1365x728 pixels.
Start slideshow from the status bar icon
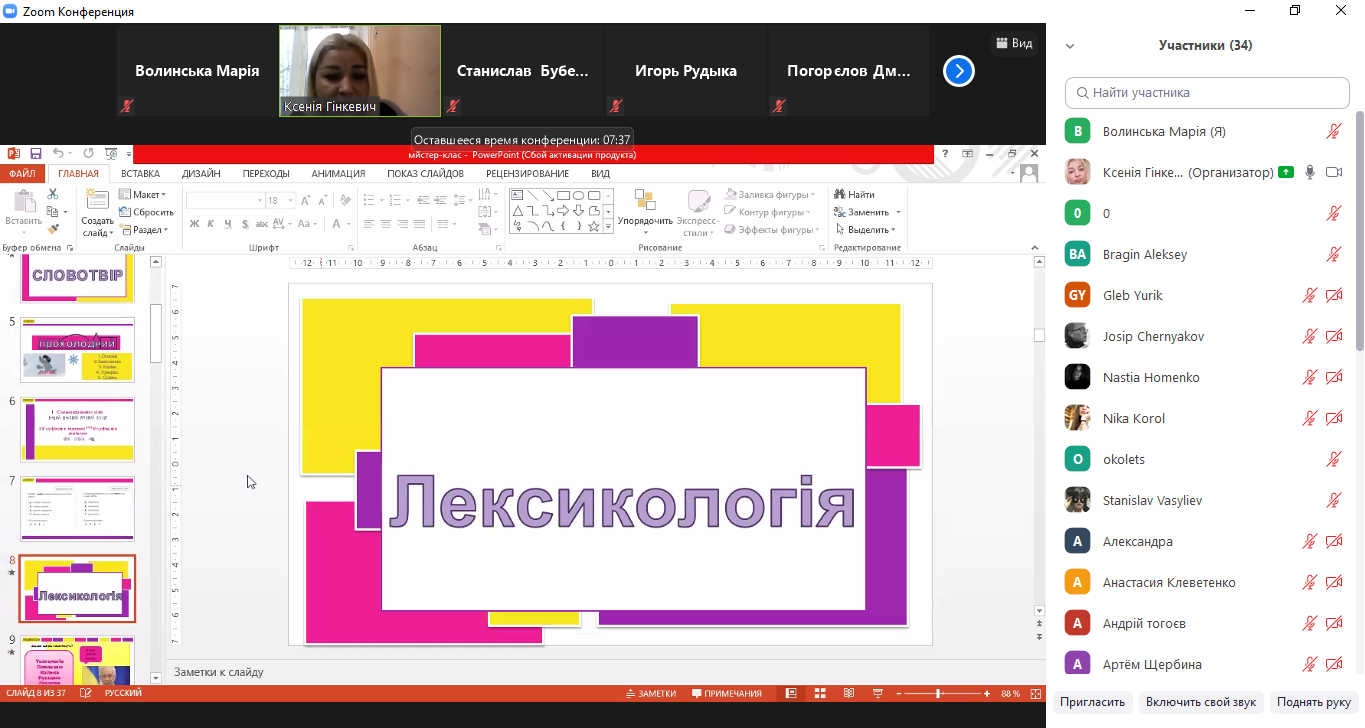point(877,694)
